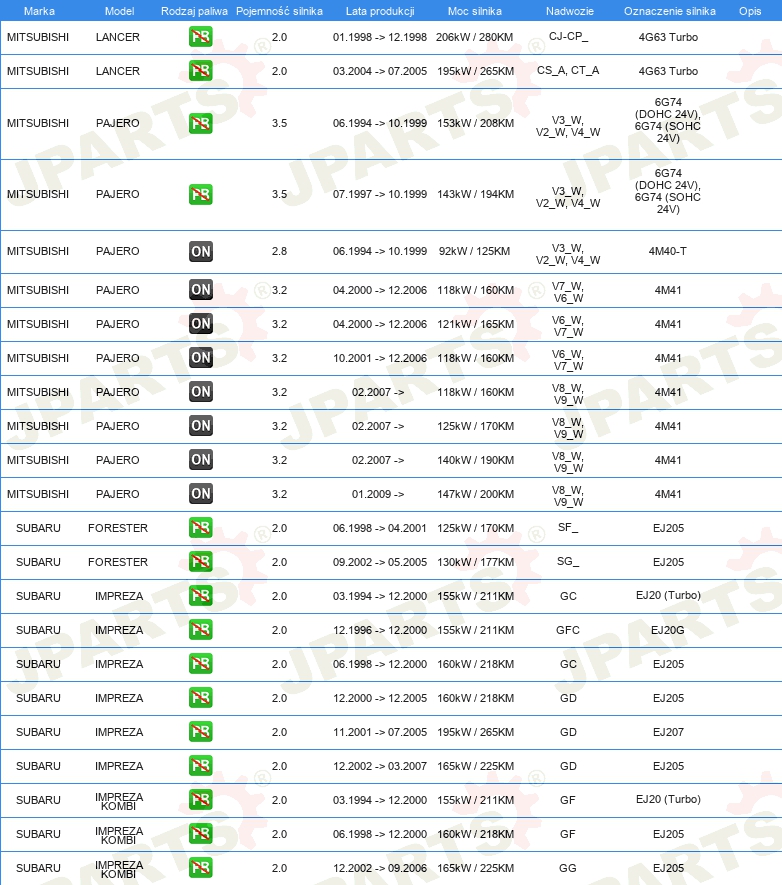782x885 pixels.
Task: Click the '92kW / 125KM' power cell
Action: [x=475, y=251]
